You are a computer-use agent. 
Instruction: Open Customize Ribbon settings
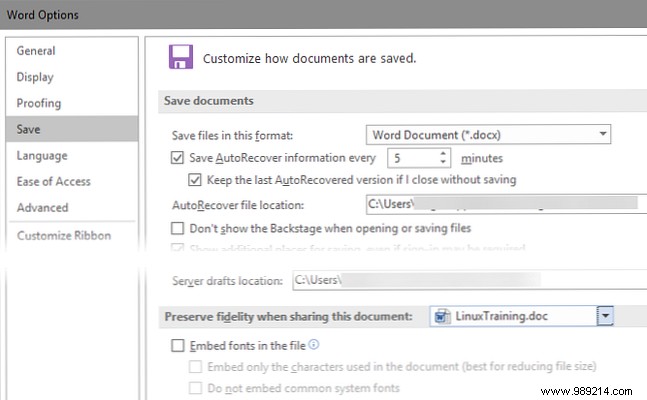point(64,235)
